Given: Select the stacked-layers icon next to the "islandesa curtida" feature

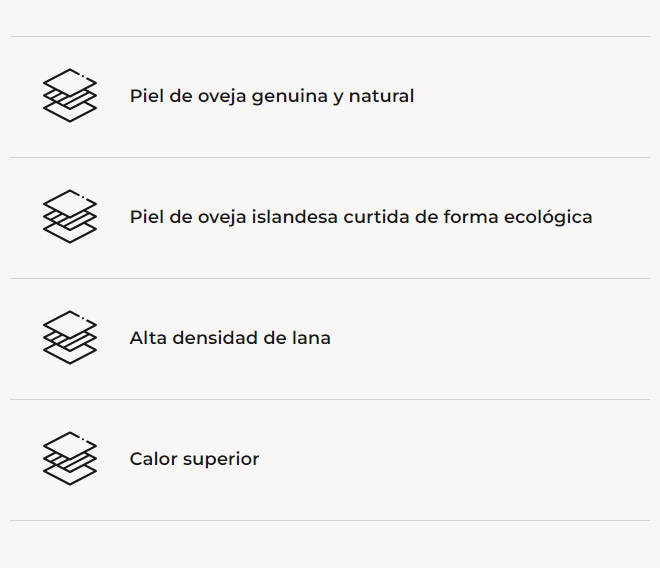Looking at the screenshot, I should point(70,216).
